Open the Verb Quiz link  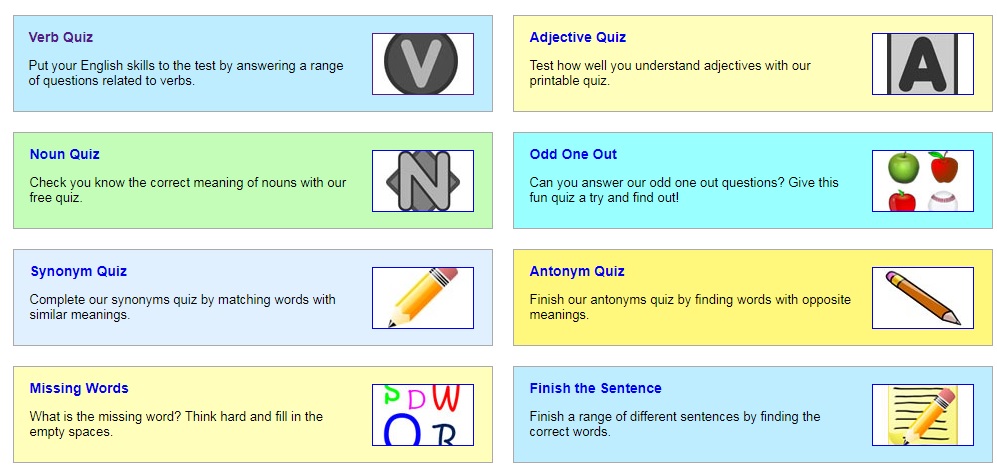[61, 37]
